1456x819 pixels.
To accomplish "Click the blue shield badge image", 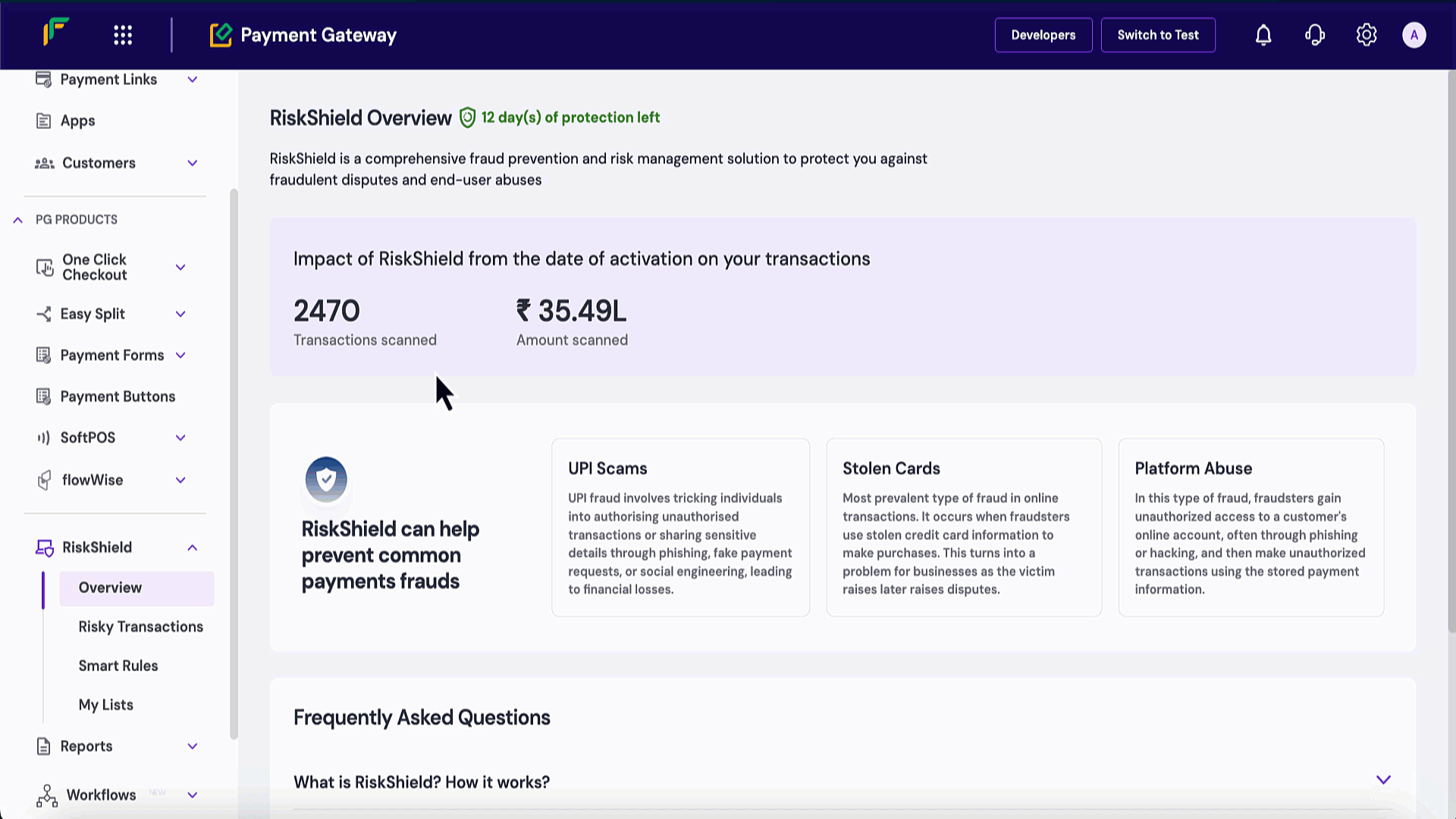I will tap(326, 479).
